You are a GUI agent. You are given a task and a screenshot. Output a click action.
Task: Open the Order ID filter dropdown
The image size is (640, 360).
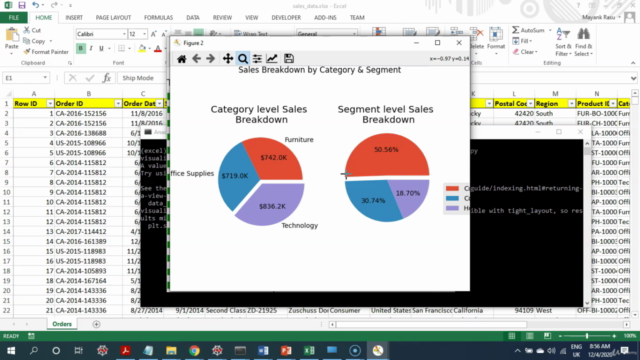tap(118, 104)
